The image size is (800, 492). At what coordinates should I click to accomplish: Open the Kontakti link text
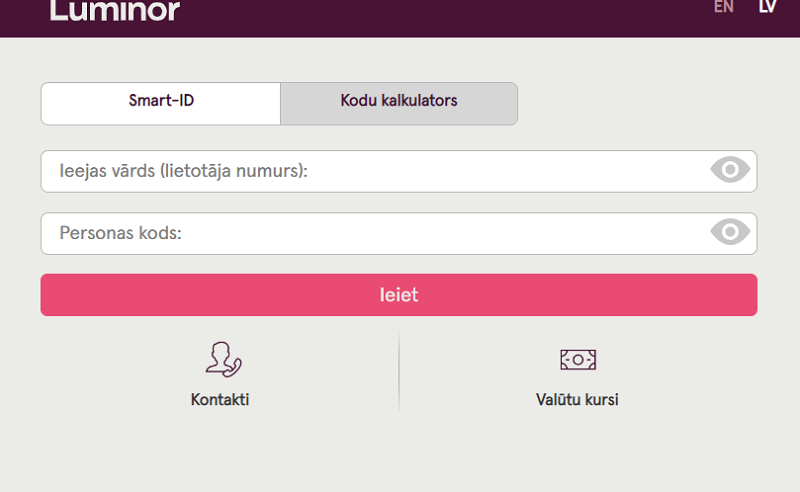[220, 399]
